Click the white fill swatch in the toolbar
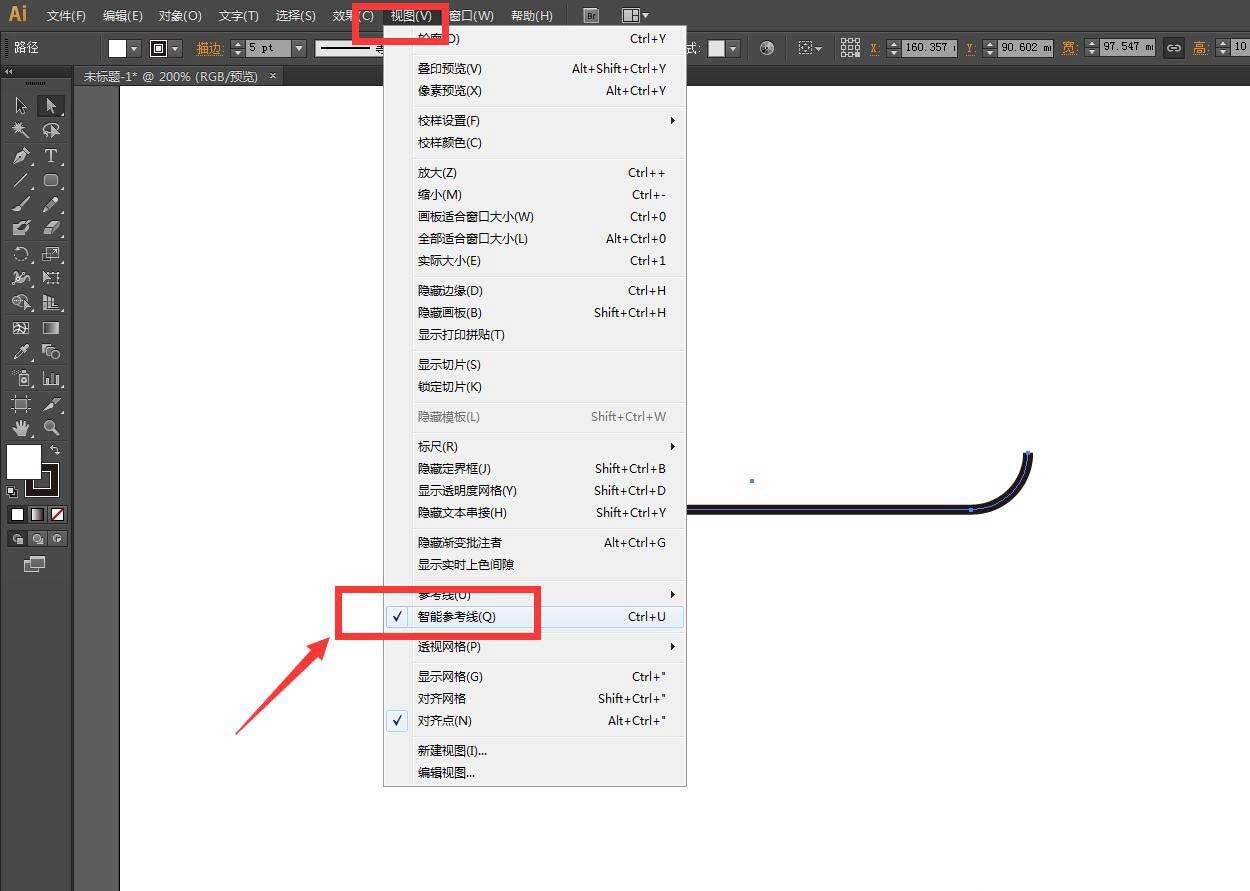The image size is (1250, 891). (x=24, y=463)
